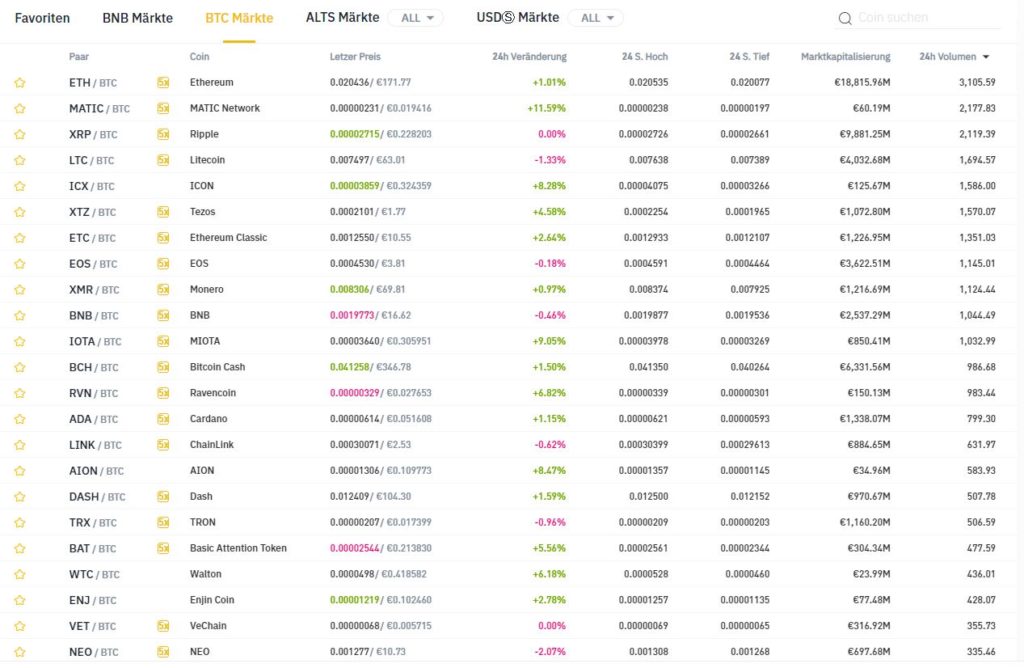Favorite the XRP/BTC pair star
This screenshot has width=1024, height=668.
pyautogui.click(x=20, y=135)
